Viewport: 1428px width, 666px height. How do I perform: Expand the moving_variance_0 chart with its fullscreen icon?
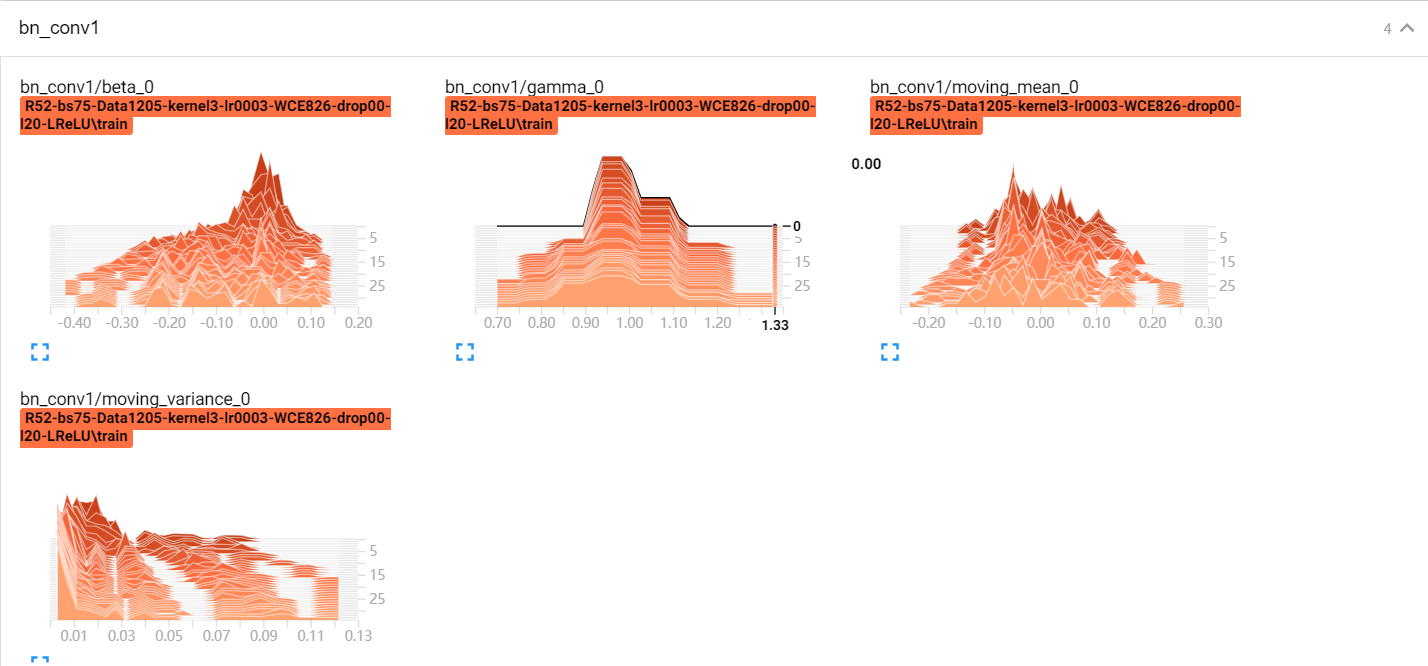point(40,661)
